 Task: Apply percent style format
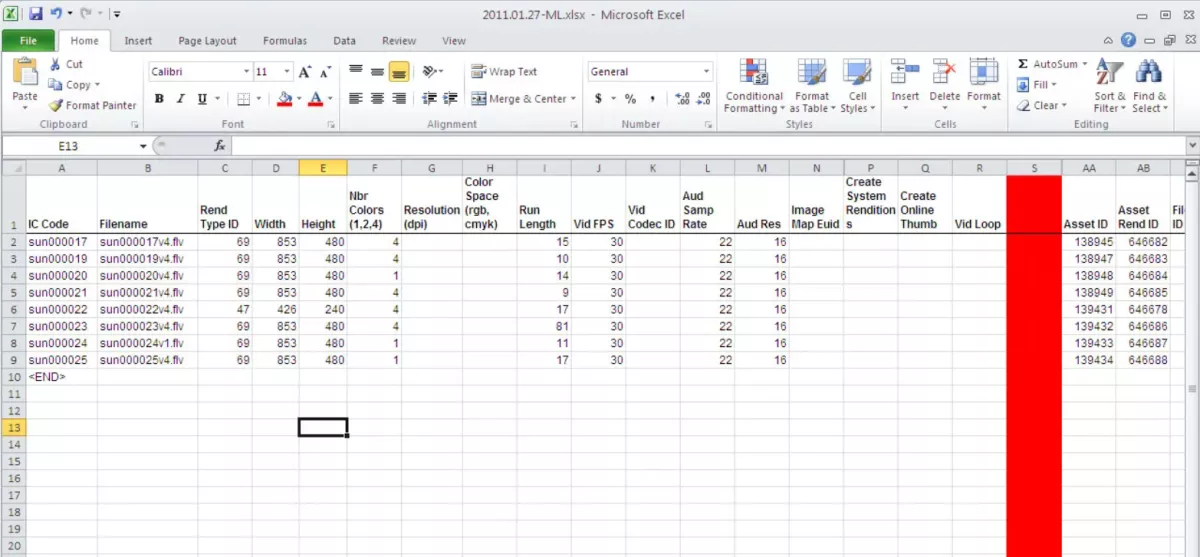tap(630, 98)
